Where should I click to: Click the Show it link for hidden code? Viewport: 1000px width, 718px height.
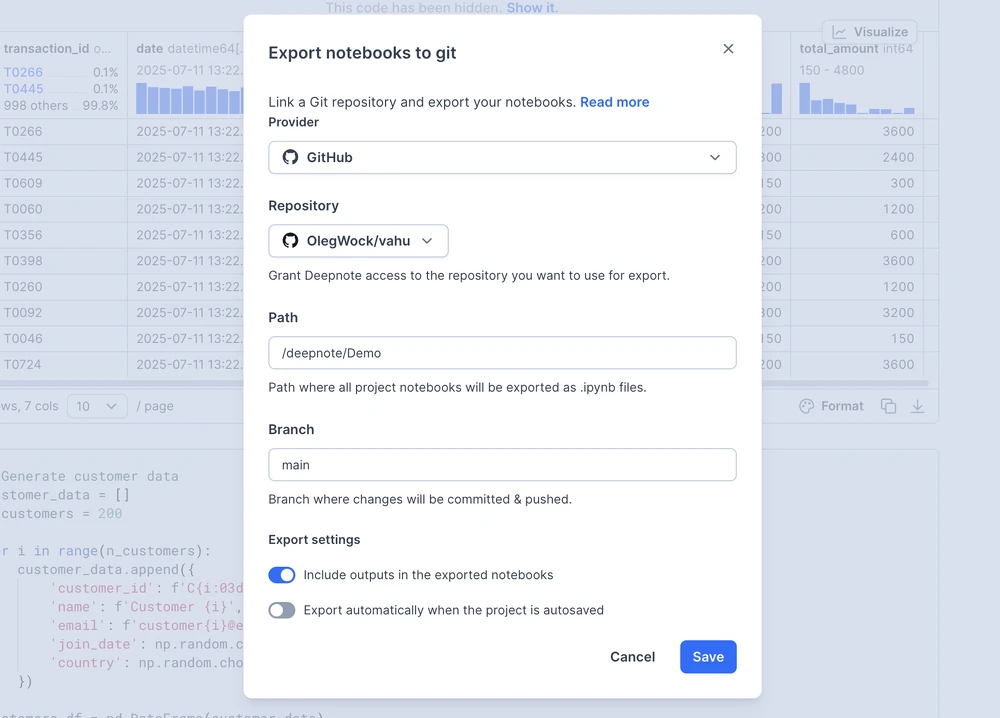(532, 8)
